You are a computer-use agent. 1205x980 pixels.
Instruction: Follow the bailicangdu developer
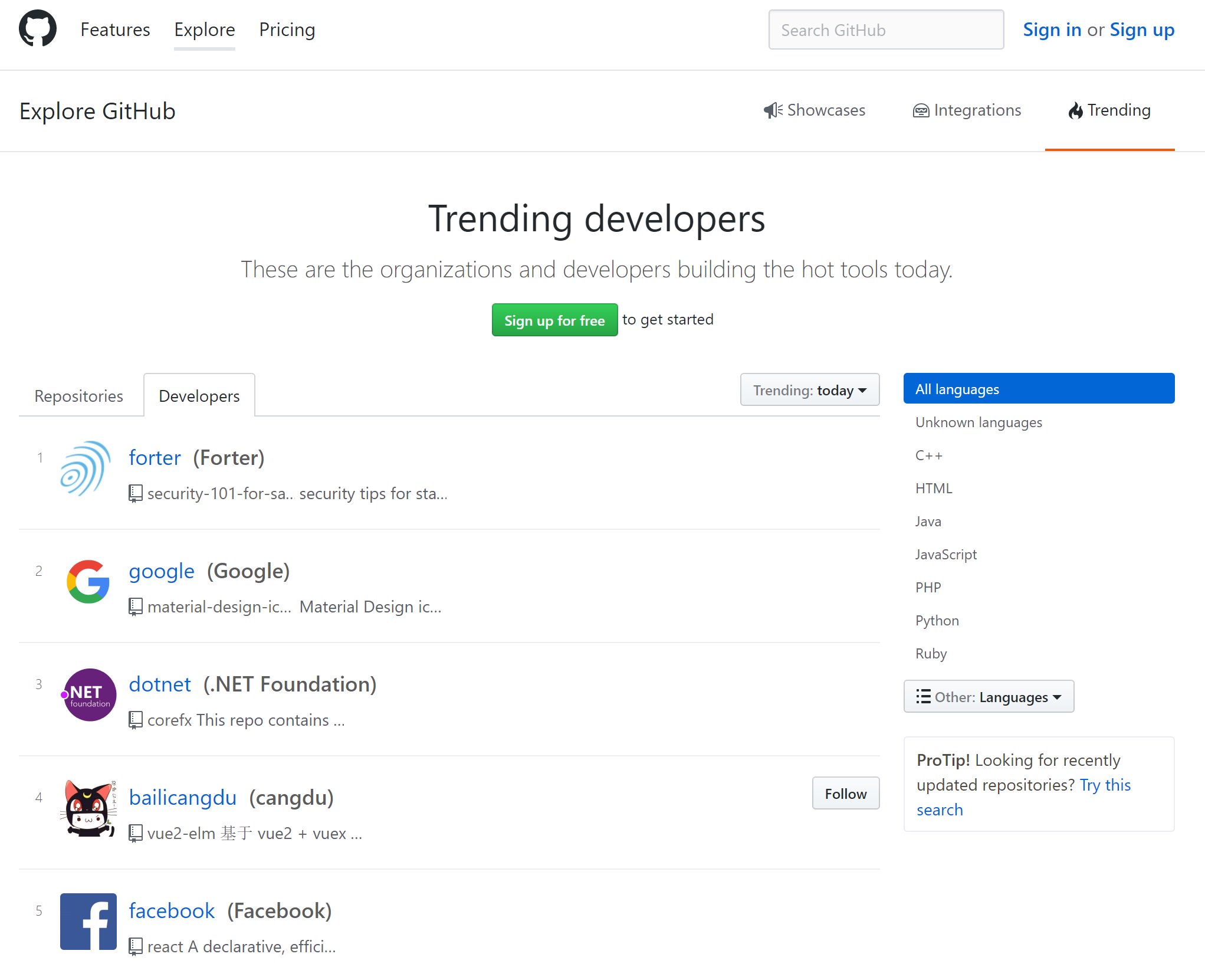coord(846,793)
